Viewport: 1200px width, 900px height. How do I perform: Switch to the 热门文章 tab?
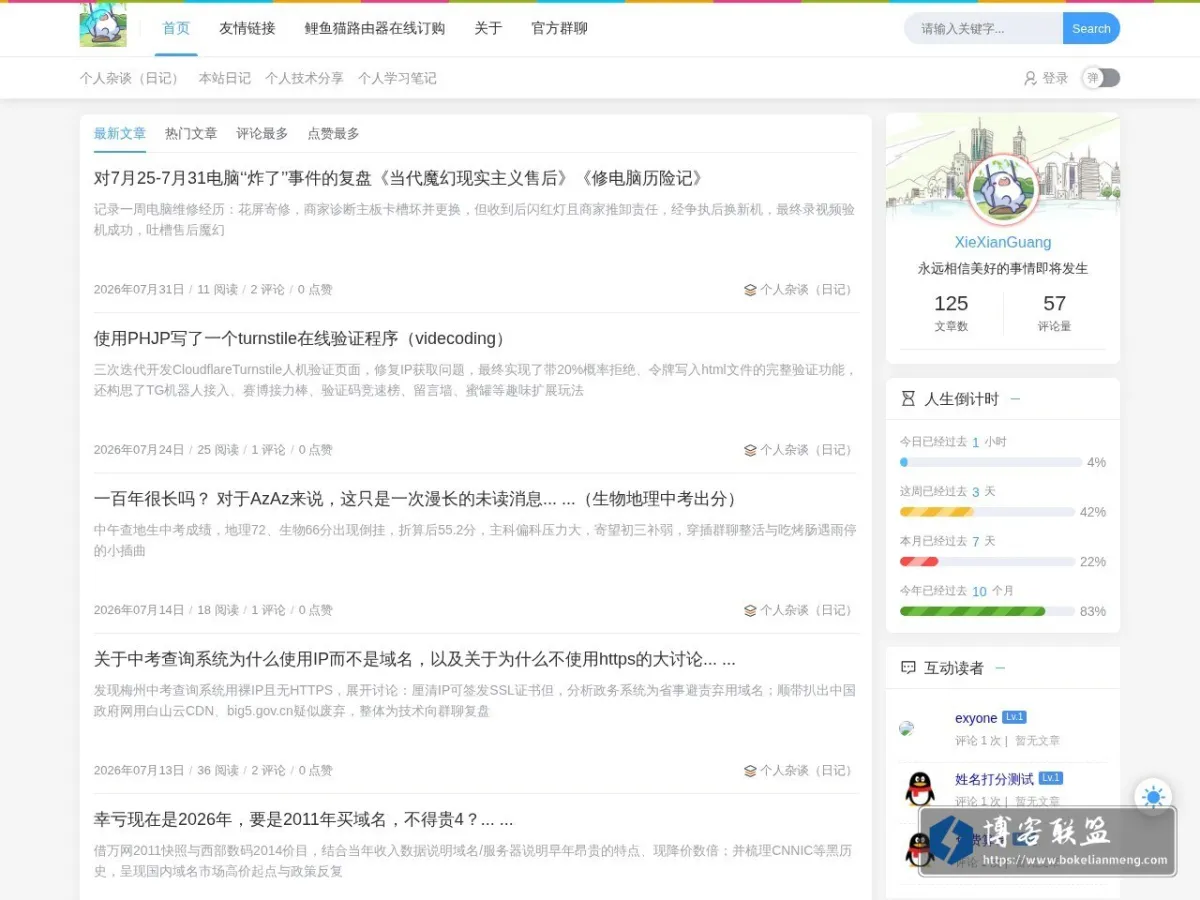[191, 133]
